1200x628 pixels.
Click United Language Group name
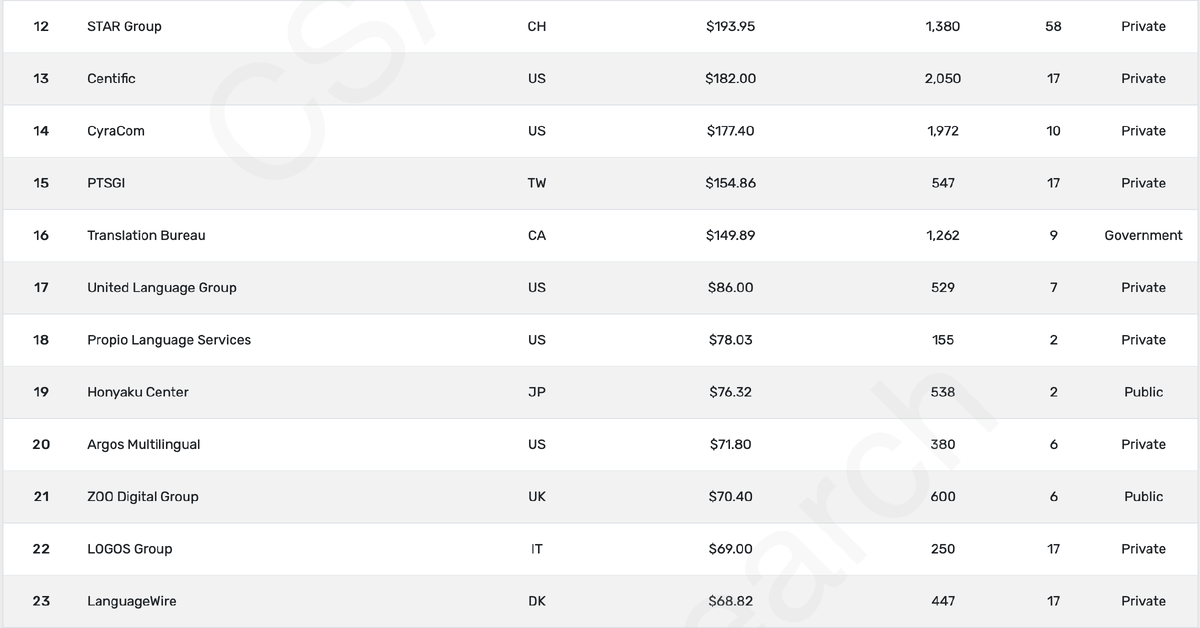pyautogui.click(x=162, y=287)
